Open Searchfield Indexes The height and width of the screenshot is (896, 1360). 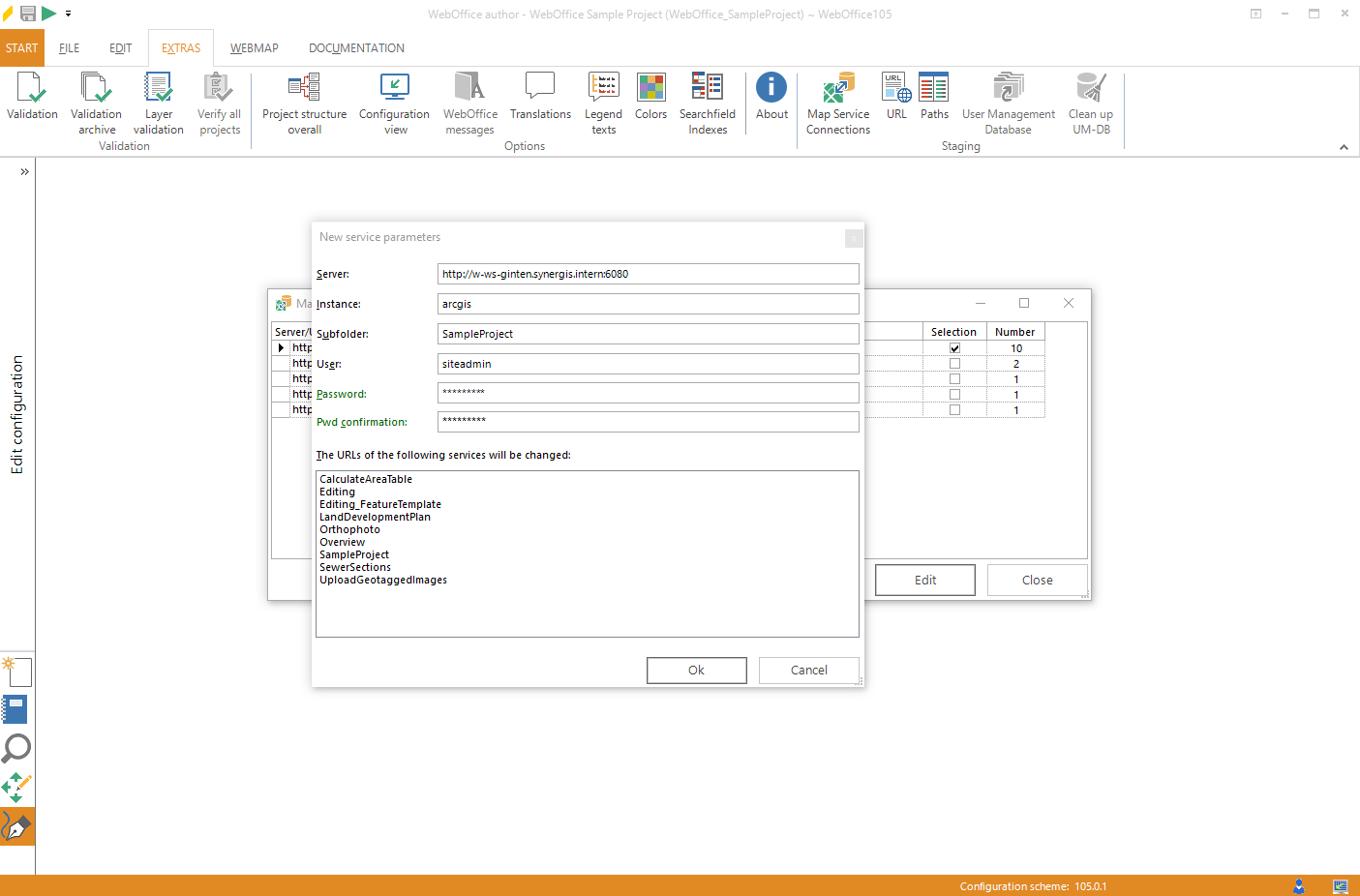[708, 102]
